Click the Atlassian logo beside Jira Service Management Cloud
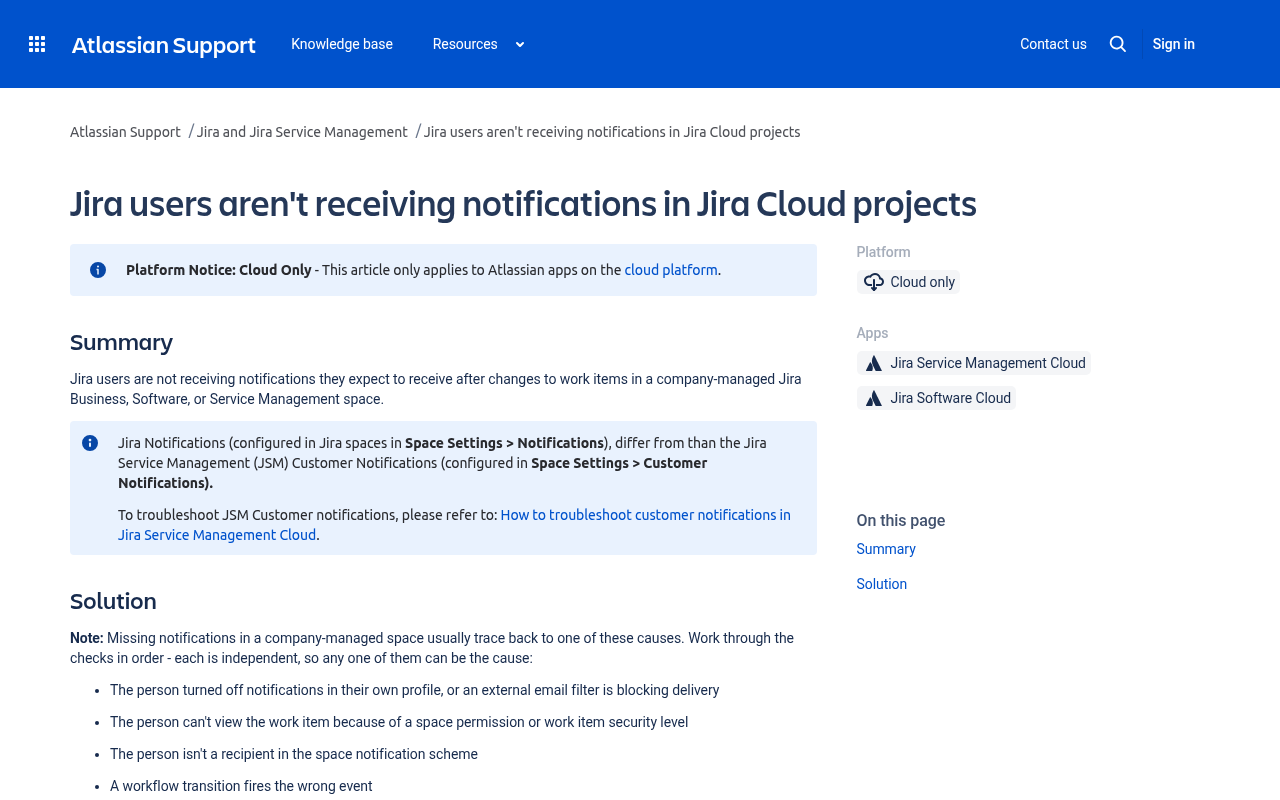 point(874,363)
